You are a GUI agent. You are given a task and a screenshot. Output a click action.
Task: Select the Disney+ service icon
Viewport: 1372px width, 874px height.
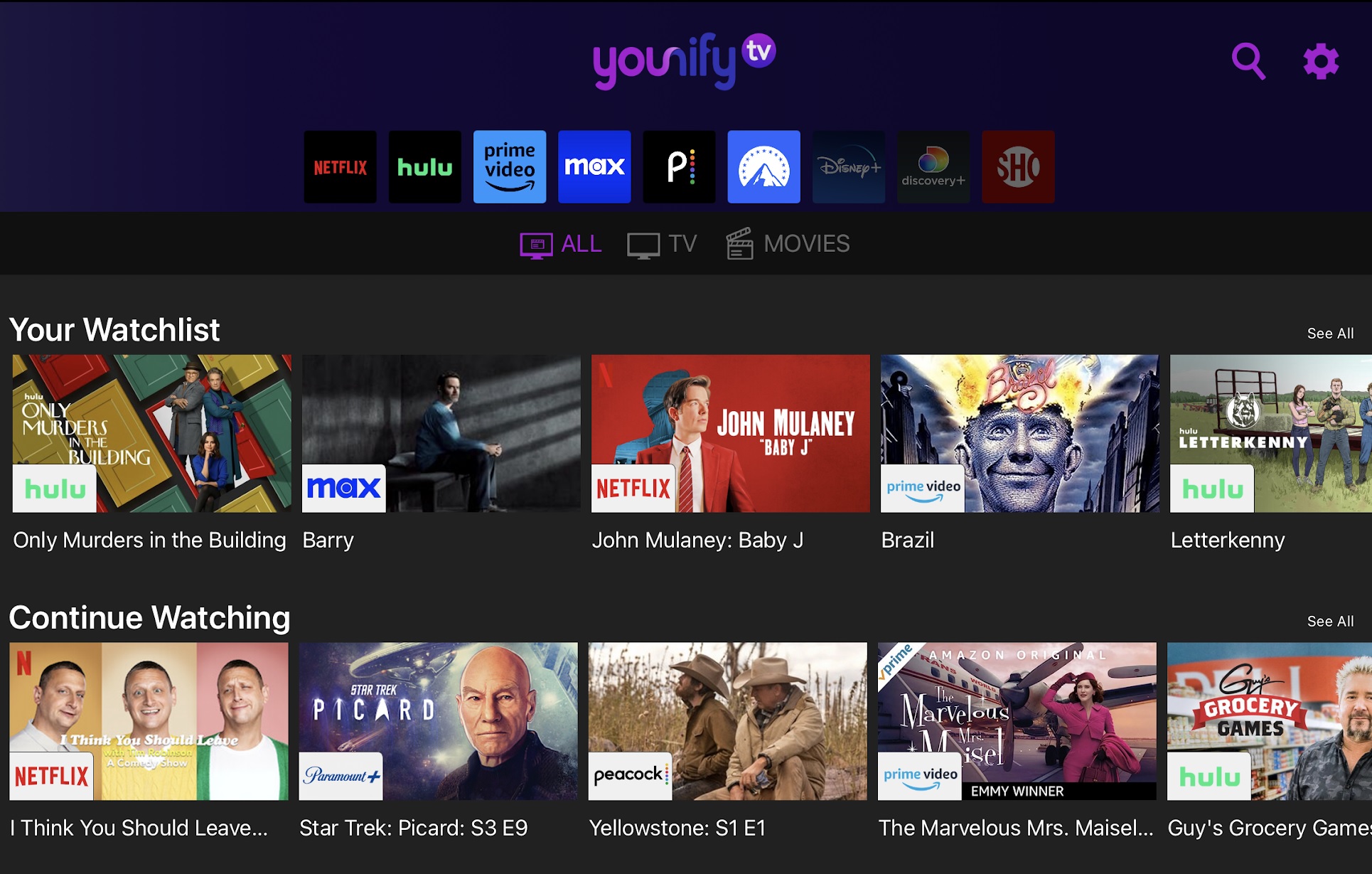848,166
